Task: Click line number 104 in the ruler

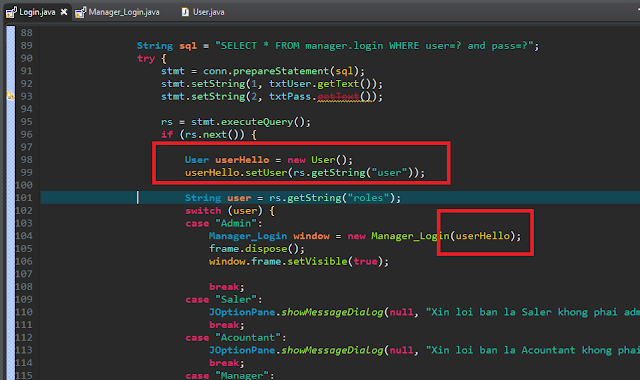Action: tap(24, 236)
